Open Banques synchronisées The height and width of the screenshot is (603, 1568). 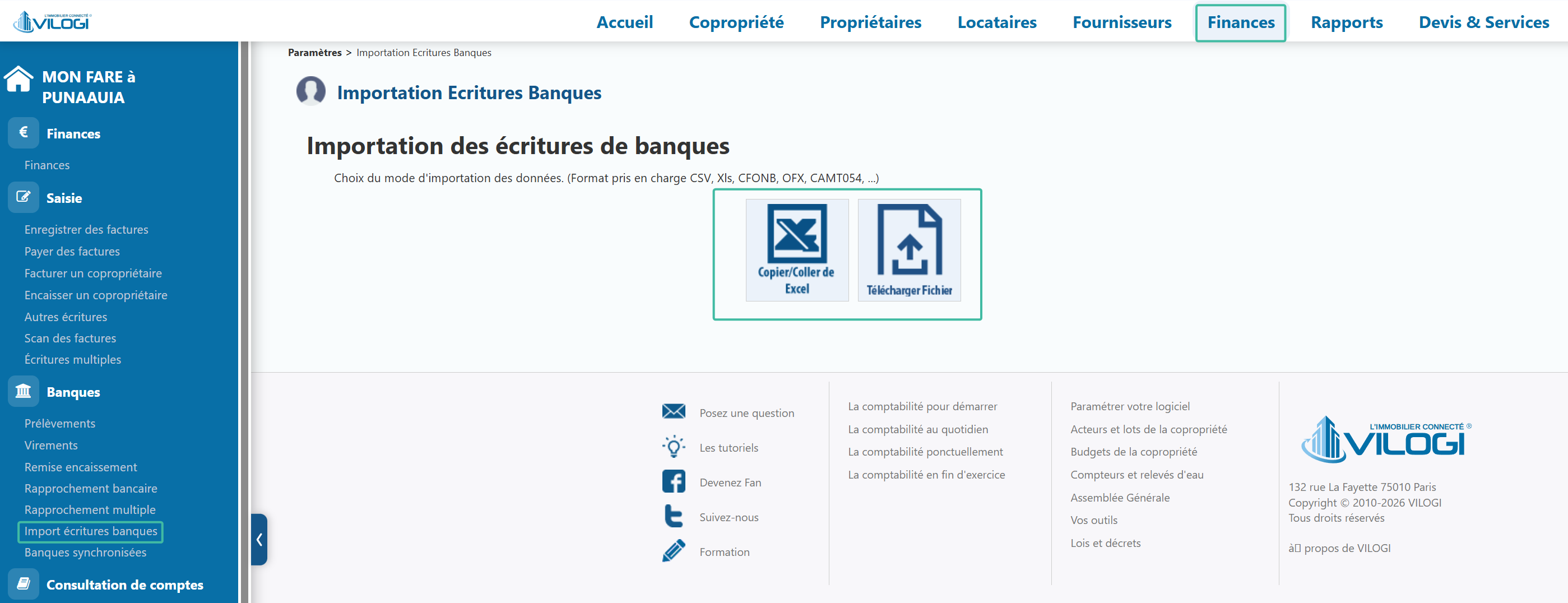pyautogui.click(x=85, y=552)
